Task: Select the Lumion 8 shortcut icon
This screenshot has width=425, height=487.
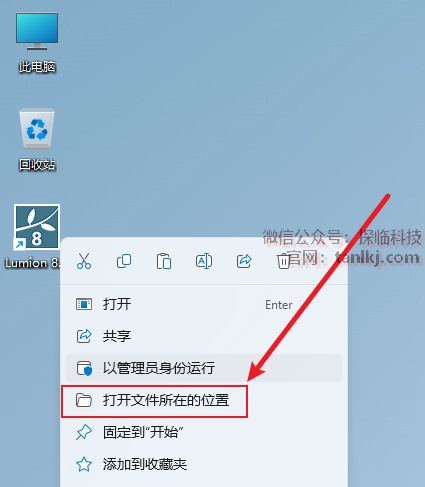Action: (37, 237)
